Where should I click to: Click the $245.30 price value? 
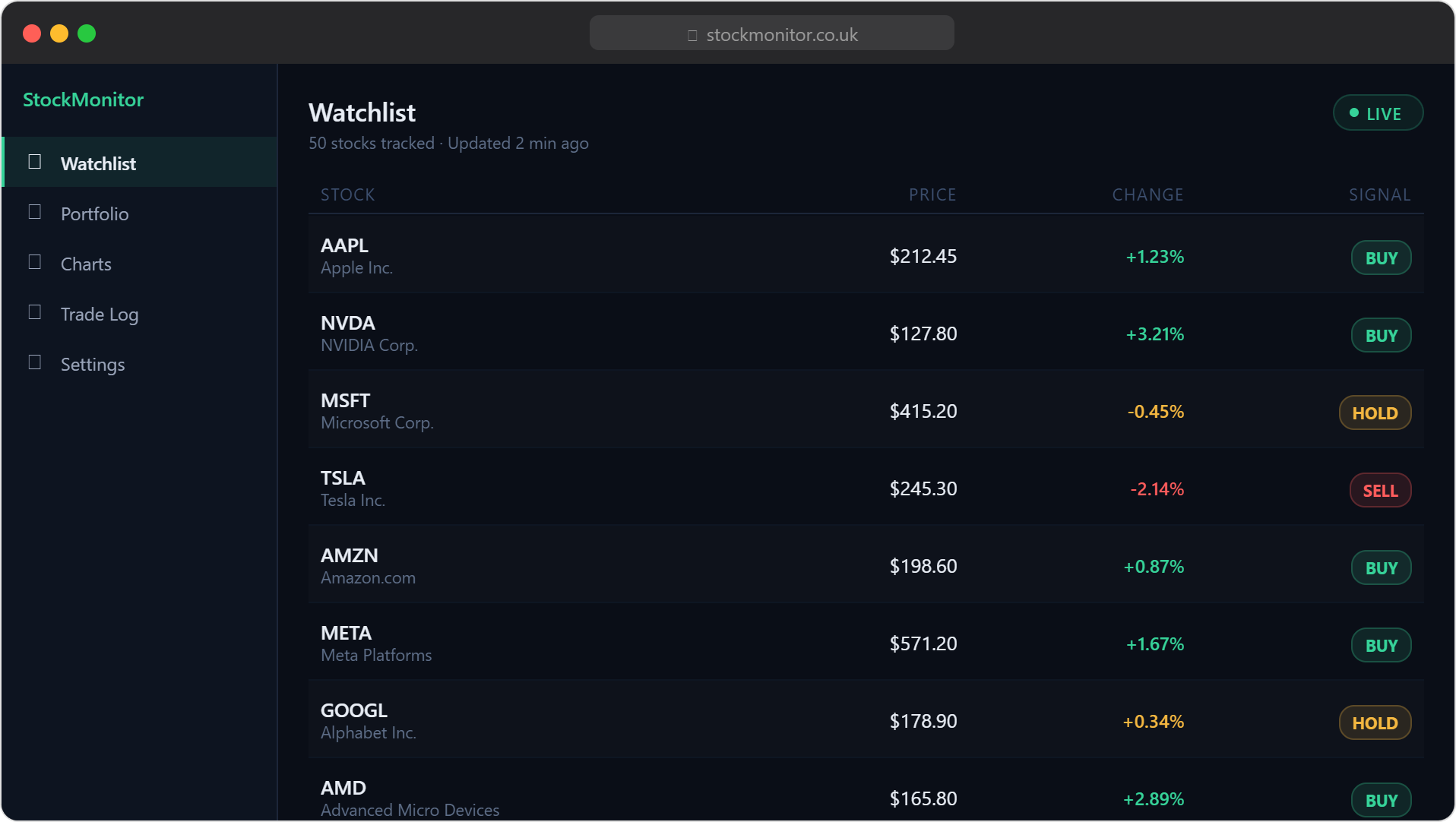pyautogui.click(x=923, y=489)
